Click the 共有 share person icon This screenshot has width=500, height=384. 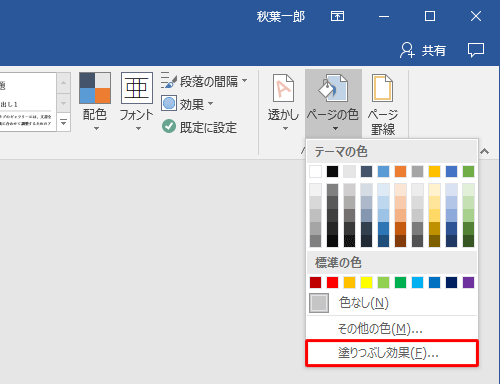407,50
